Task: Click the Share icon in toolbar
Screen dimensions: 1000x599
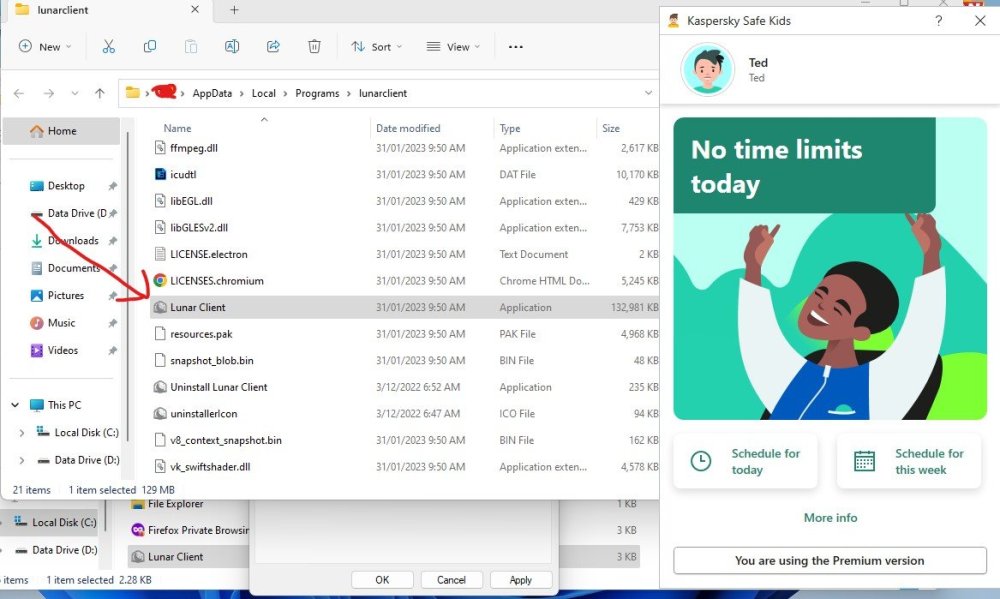Action: click(x=273, y=47)
